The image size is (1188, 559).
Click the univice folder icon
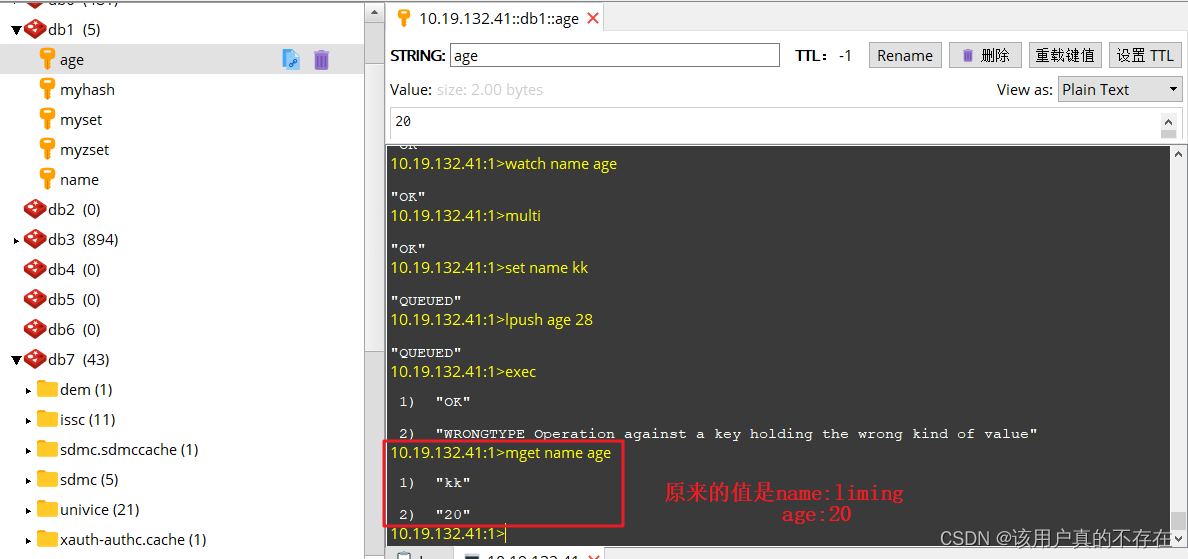click(48, 509)
